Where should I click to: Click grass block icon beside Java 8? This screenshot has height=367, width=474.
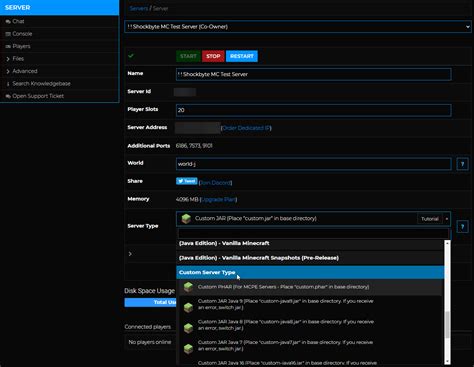click(x=188, y=328)
